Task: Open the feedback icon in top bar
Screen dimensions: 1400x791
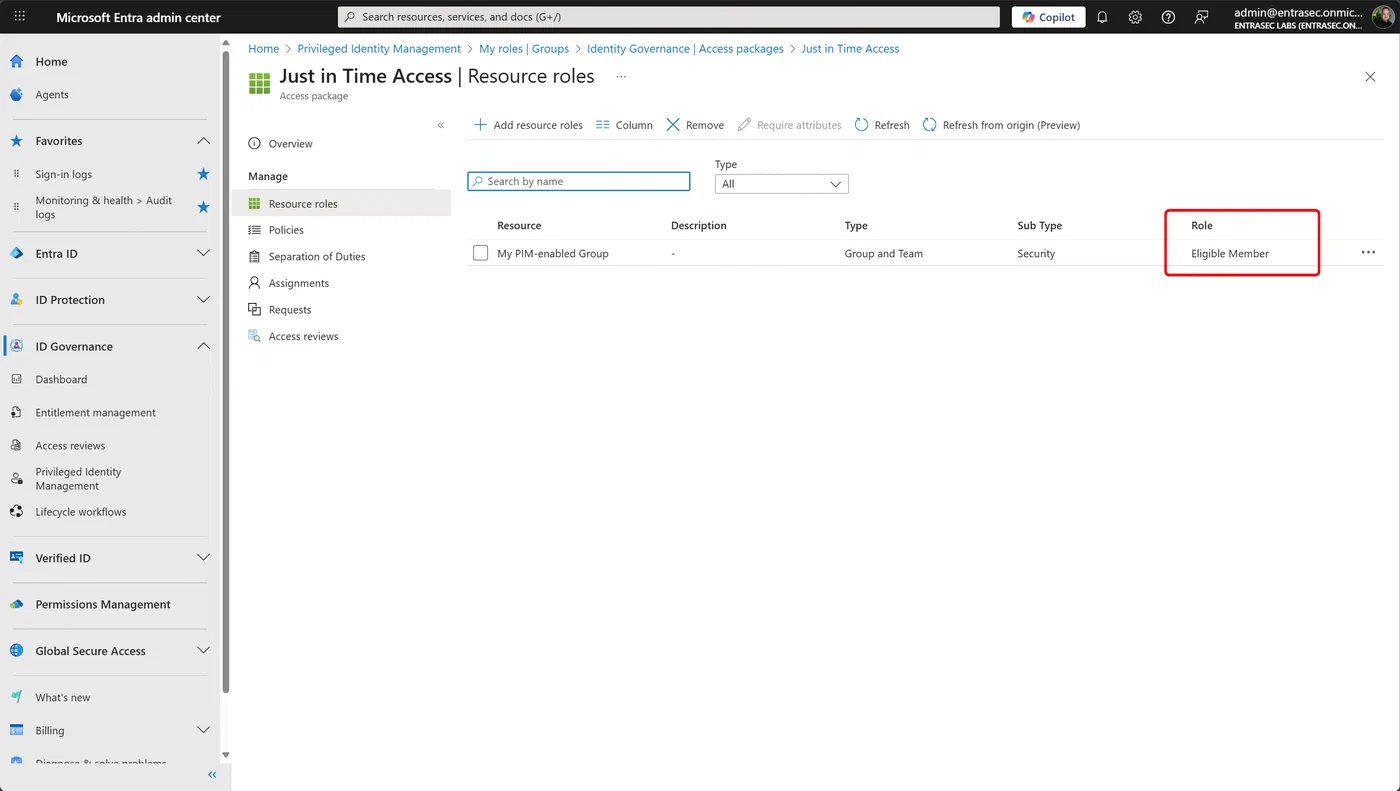Action: click(x=1201, y=17)
